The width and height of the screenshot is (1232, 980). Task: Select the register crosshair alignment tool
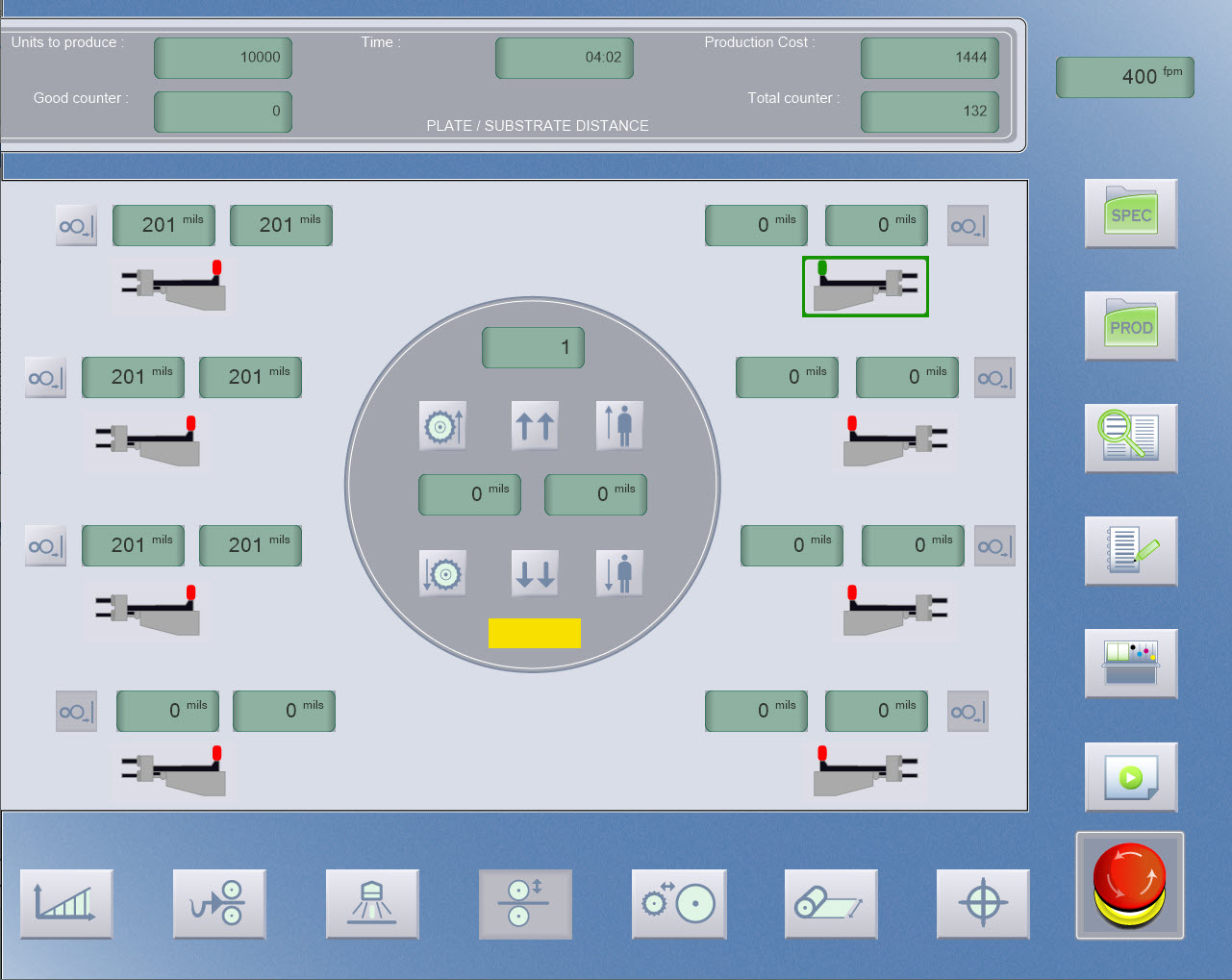pos(983,904)
